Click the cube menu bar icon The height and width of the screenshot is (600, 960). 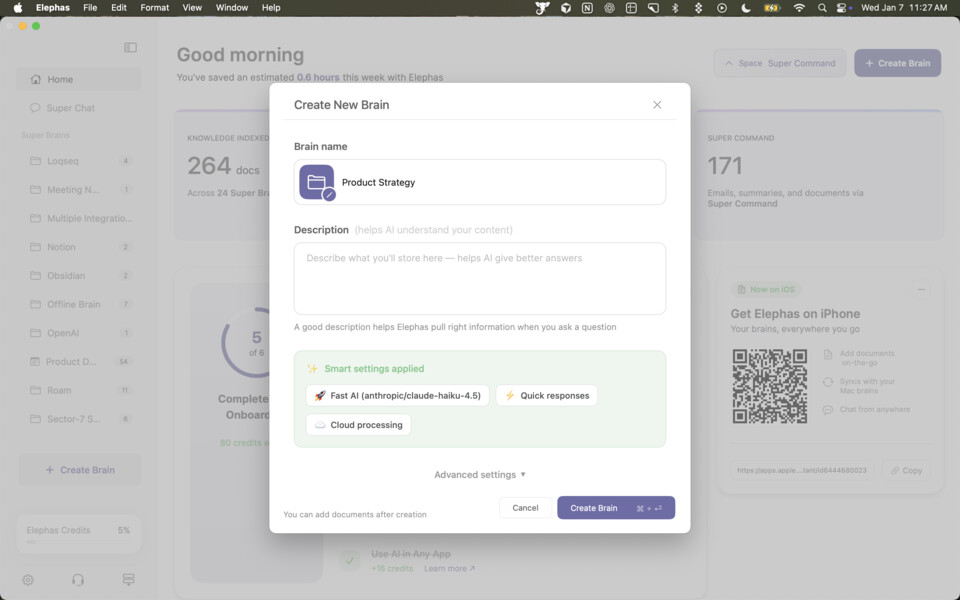(566, 8)
